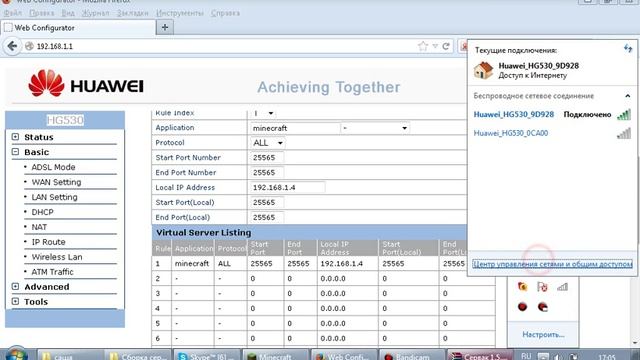Click the taskbar clock showing 17:05
This screenshot has width=640, height=360.
[x=607, y=357]
